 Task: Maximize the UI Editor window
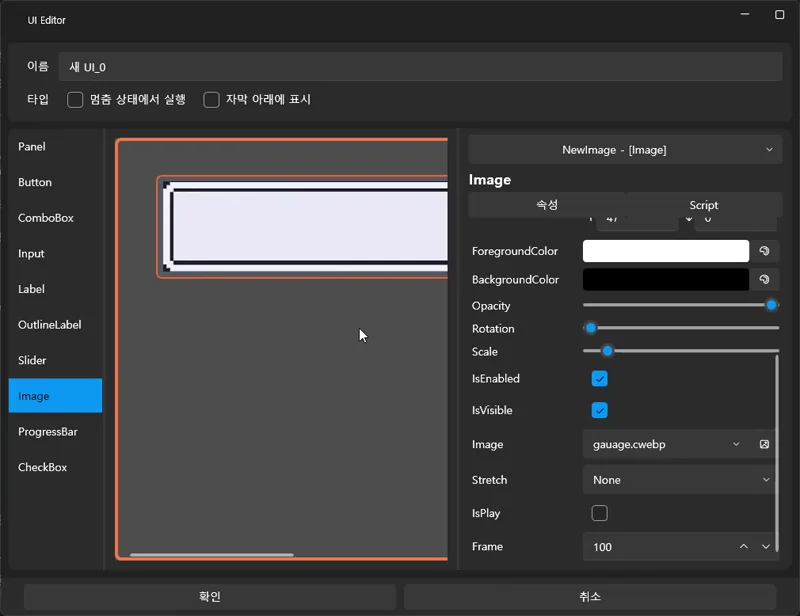click(x=779, y=16)
